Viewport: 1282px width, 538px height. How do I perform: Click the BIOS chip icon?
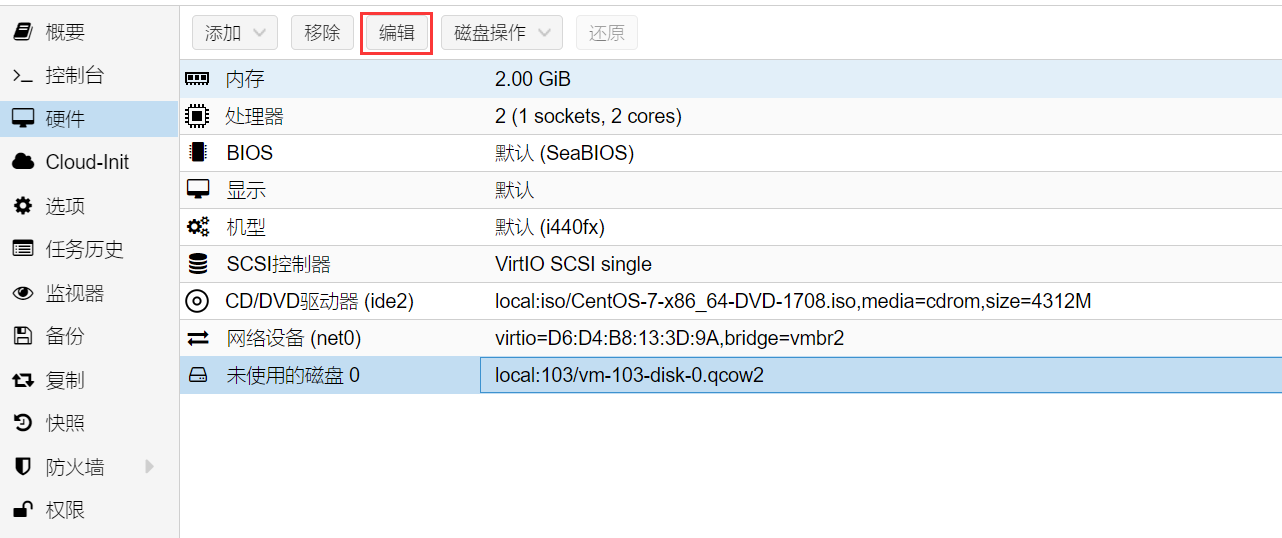tap(198, 153)
